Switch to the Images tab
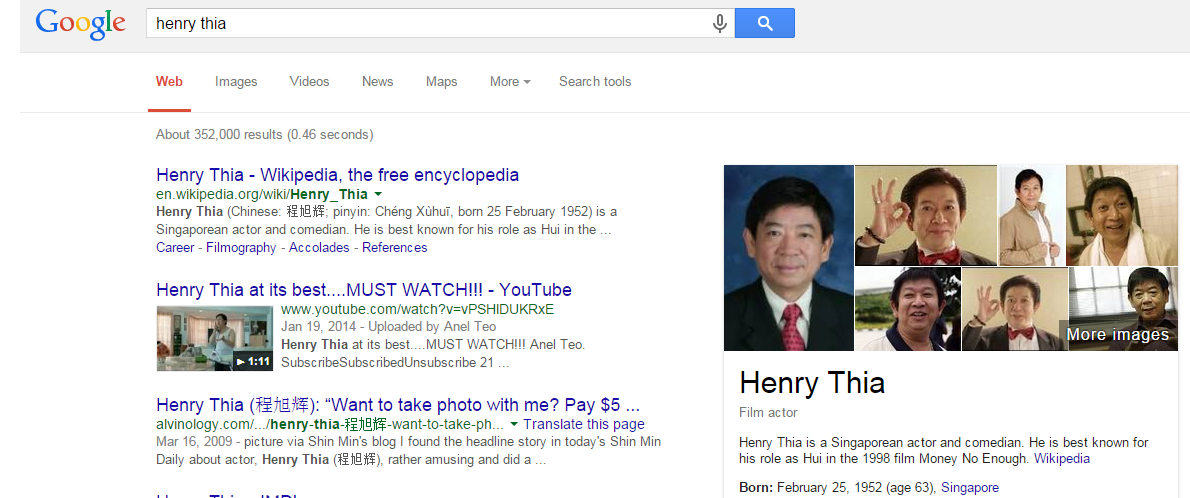This screenshot has height=498, width=1190. click(x=236, y=81)
